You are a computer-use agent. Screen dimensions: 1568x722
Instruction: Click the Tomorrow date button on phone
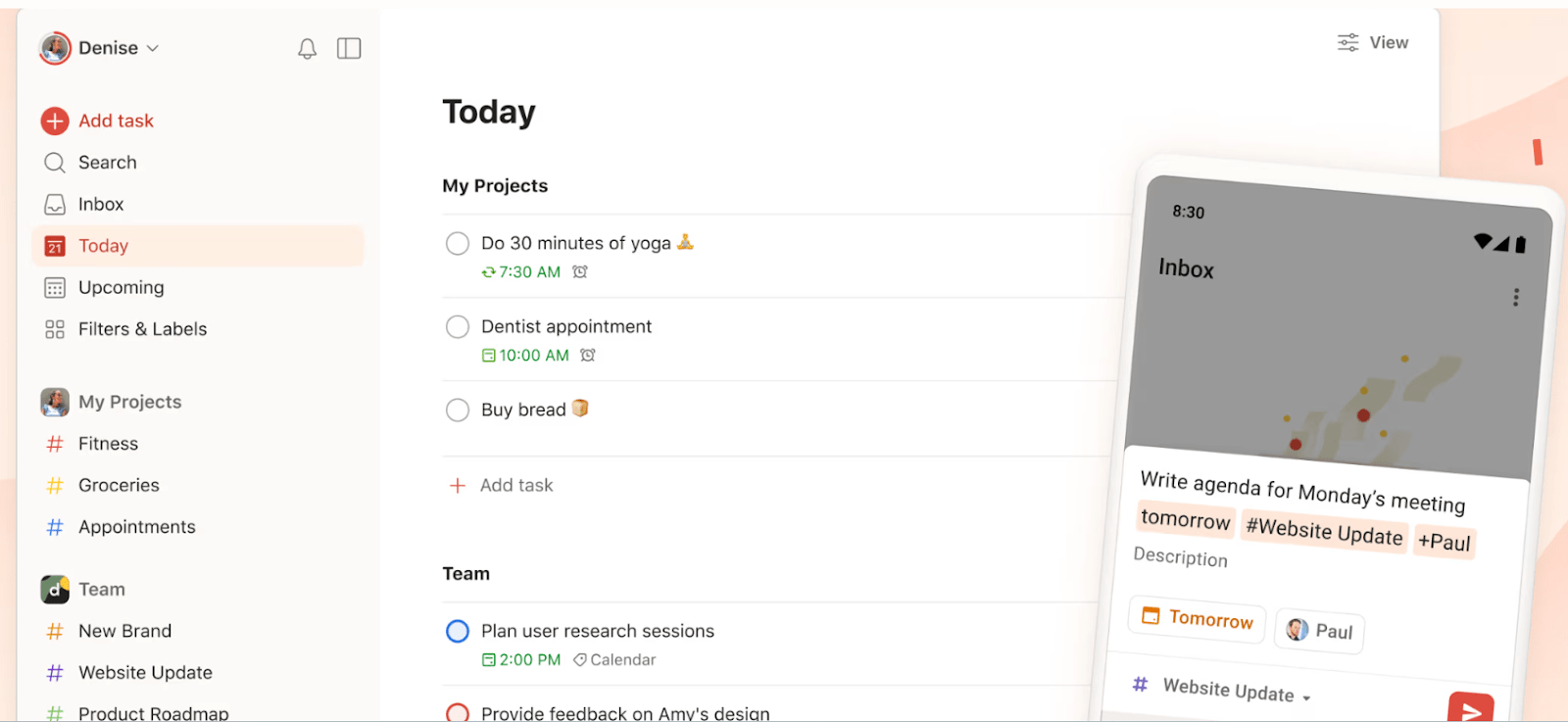(1195, 617)
